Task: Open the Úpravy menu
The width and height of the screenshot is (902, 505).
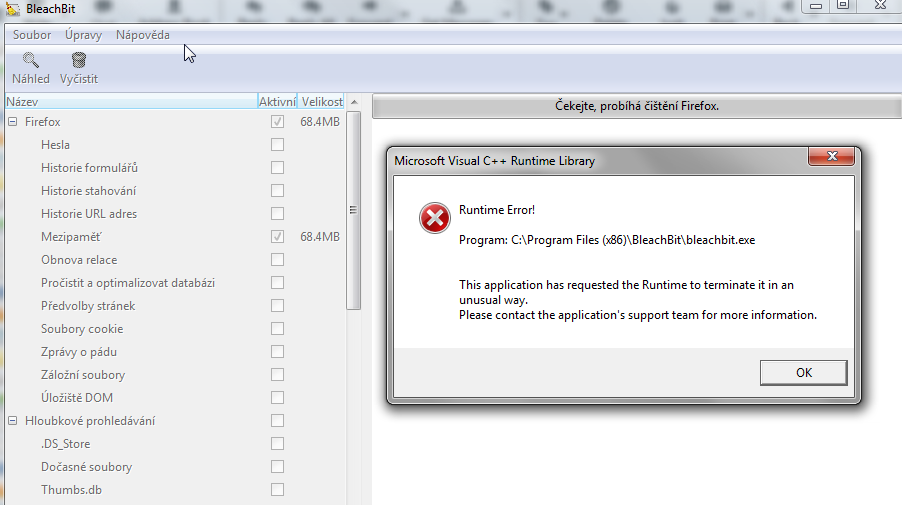Action: pos(83,35)
